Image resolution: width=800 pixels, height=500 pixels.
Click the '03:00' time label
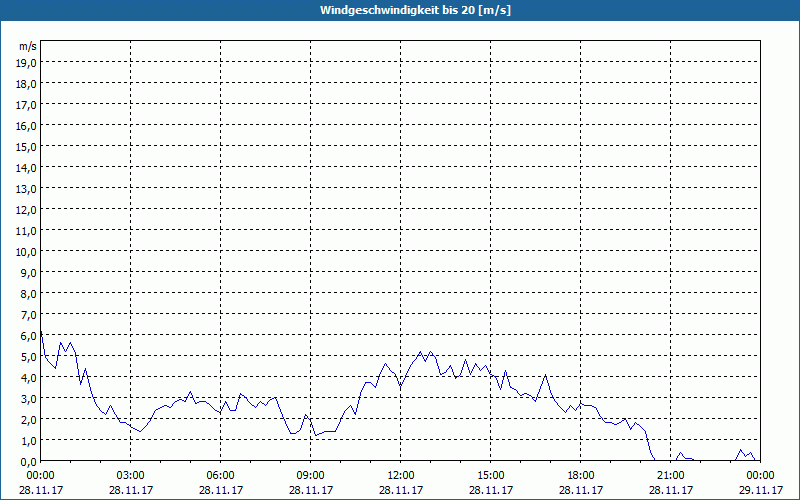coord(131,476)
